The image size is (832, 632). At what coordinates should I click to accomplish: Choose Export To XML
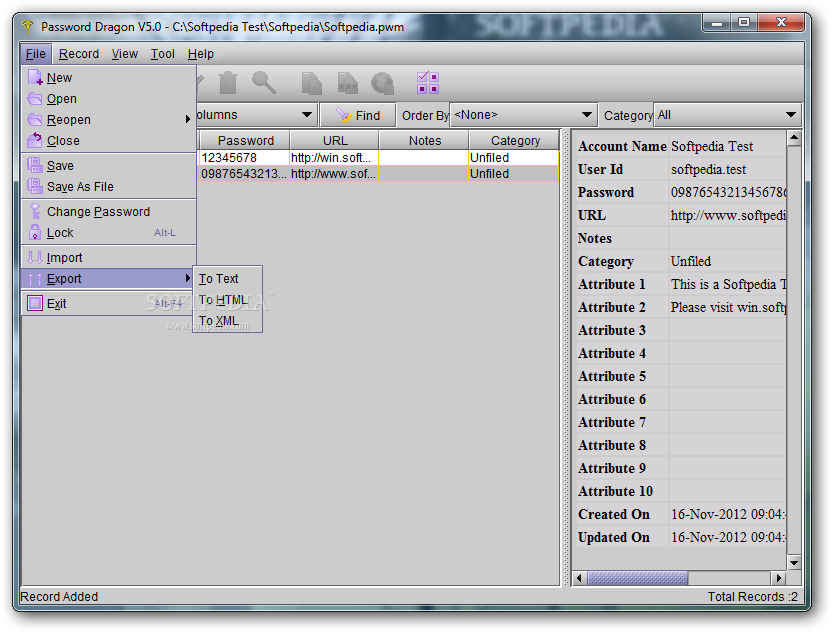[x=227, y=321]
